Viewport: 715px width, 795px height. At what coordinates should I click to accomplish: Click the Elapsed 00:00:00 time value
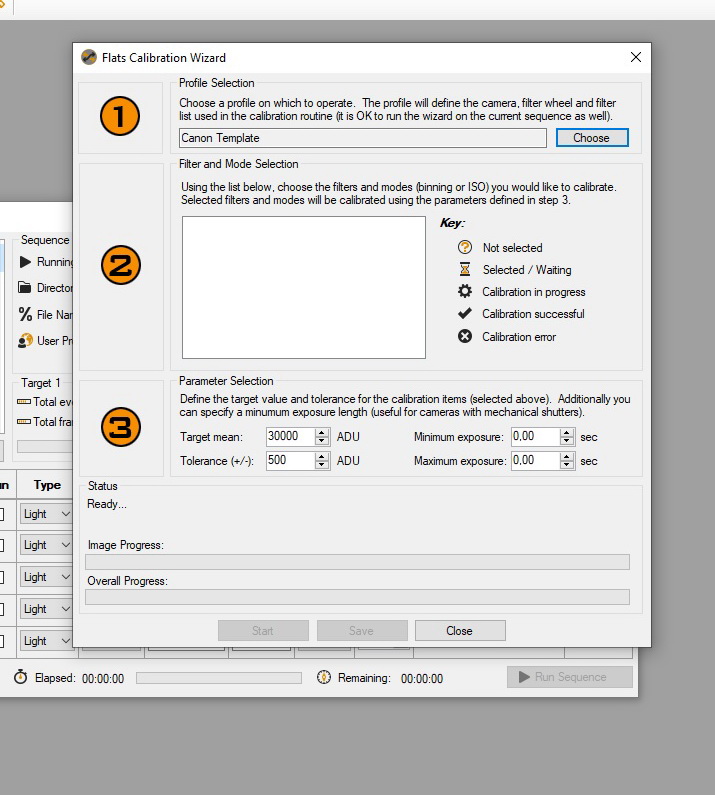(103, 678)
